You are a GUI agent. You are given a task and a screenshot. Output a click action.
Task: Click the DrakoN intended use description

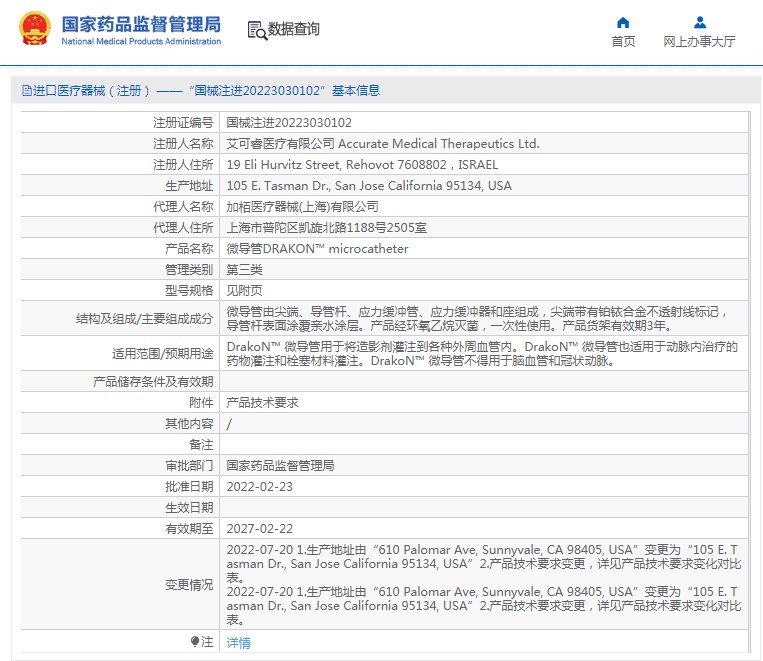pyautogui.click(x=482, y=353)
